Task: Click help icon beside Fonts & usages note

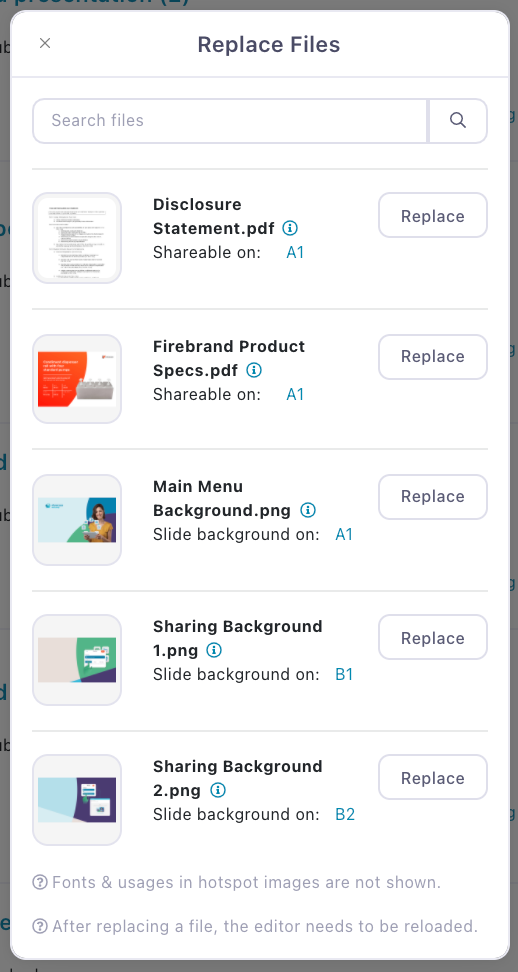Action: (x=40, y=882)
